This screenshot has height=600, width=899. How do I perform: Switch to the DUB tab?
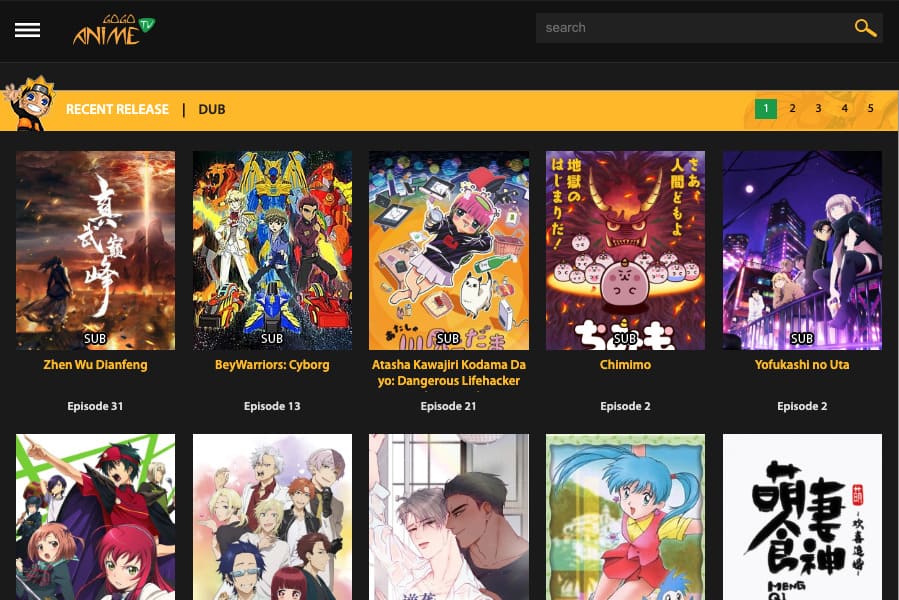tap(212, 110)
